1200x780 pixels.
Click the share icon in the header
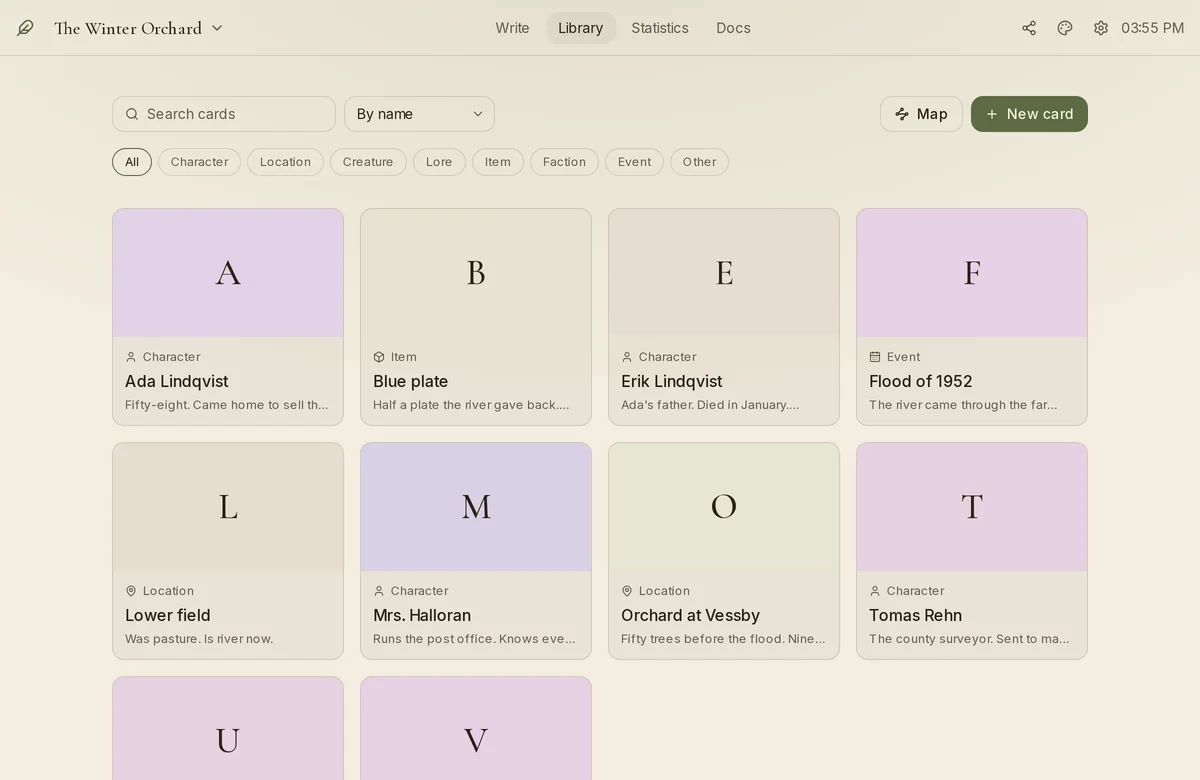[1029, 28]
